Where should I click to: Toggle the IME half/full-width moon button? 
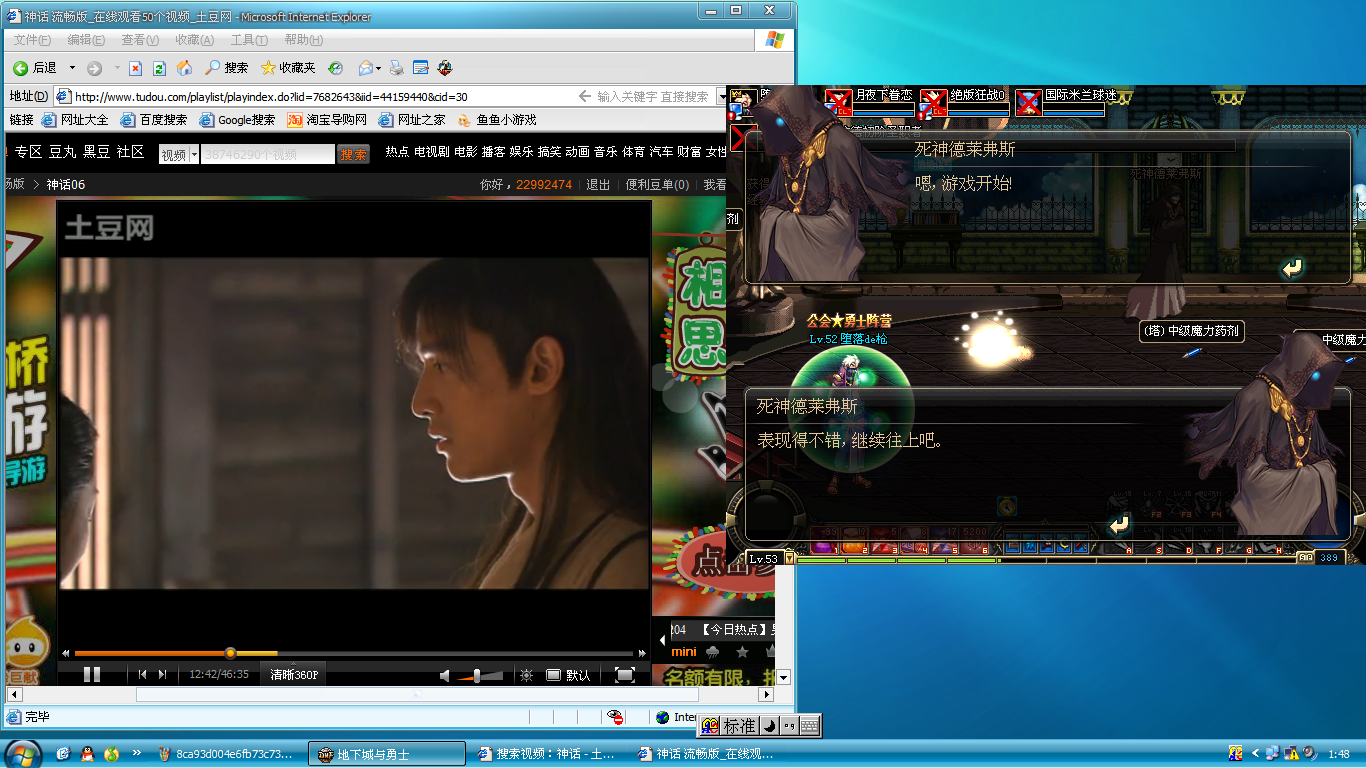coord(769,726)
